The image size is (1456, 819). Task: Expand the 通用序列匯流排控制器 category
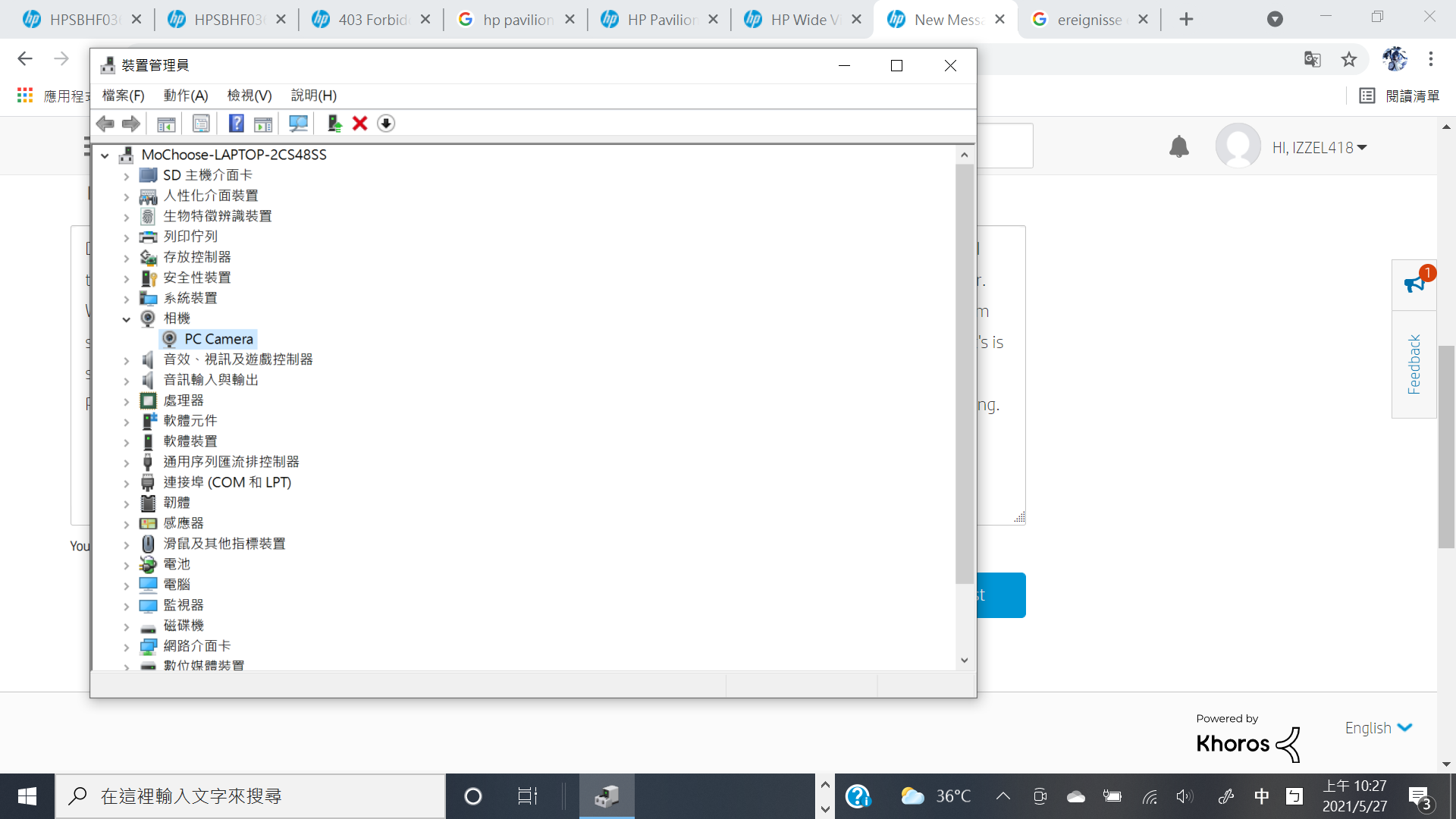pyautogui.click(x=126, y=461)
